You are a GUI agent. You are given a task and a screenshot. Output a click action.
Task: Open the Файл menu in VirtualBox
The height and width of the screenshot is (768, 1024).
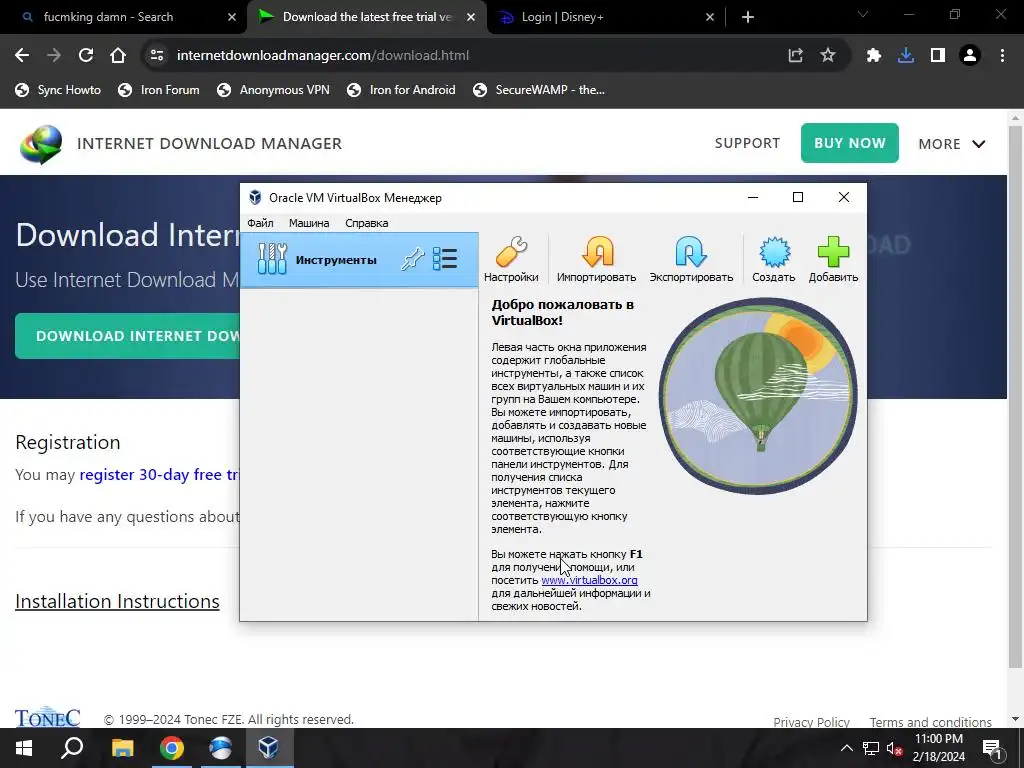[x=260, y=223]
